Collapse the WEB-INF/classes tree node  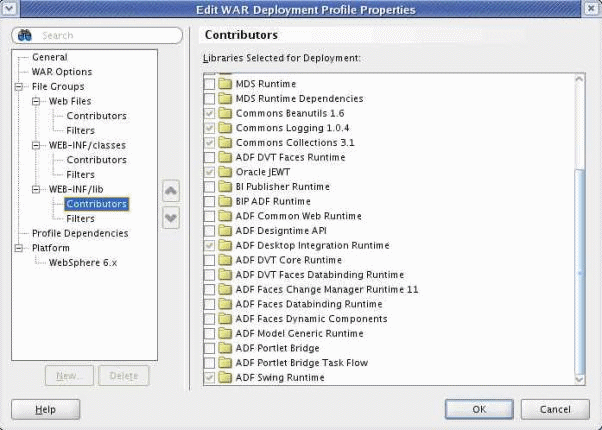(36, 146)
